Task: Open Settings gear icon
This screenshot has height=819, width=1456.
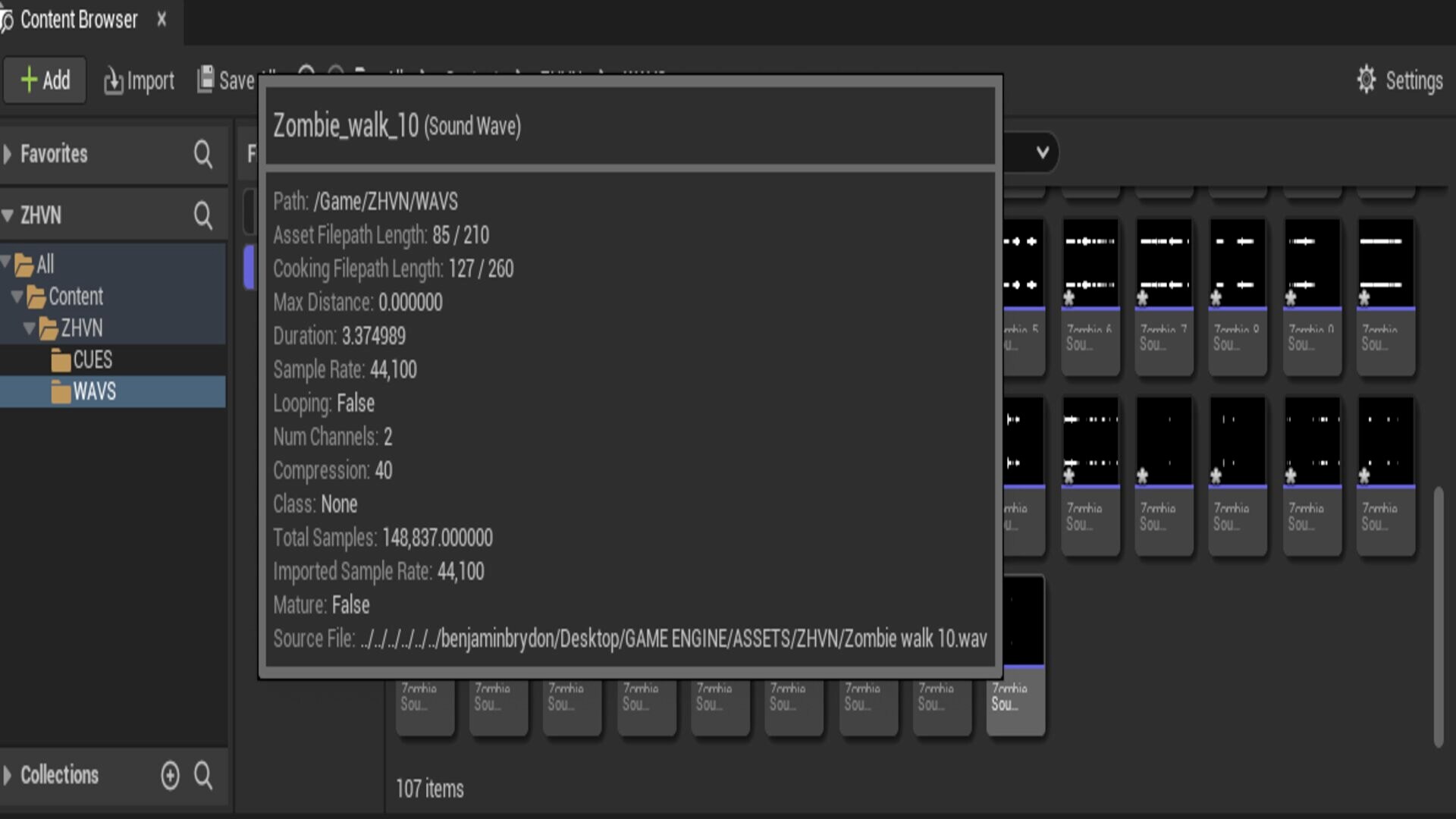Action: coord(1366,80)
